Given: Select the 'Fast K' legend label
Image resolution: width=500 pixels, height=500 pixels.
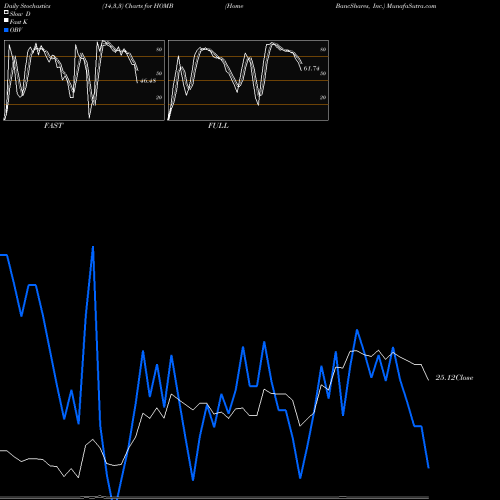Looking at the screenshot, I should point(19,22).
